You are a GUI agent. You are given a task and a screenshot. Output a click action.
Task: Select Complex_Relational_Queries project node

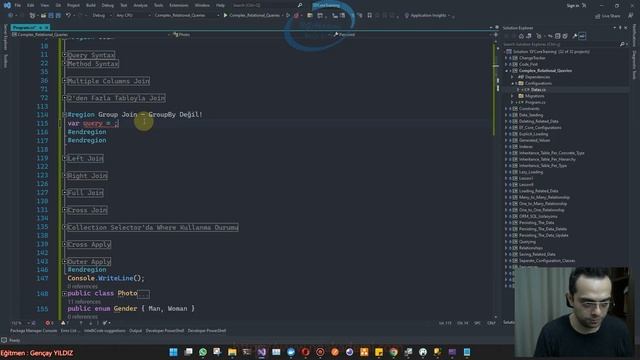[x=545, y=71]
